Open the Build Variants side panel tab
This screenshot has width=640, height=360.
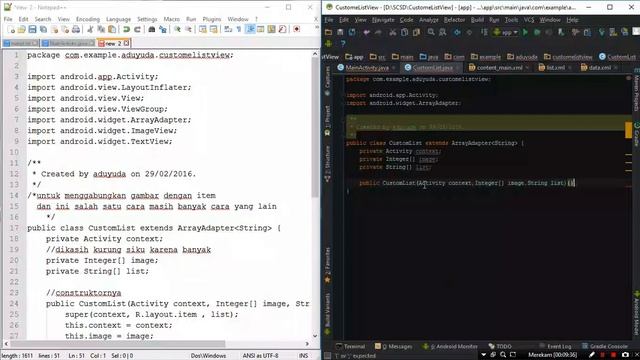click(x=327, y=314)
